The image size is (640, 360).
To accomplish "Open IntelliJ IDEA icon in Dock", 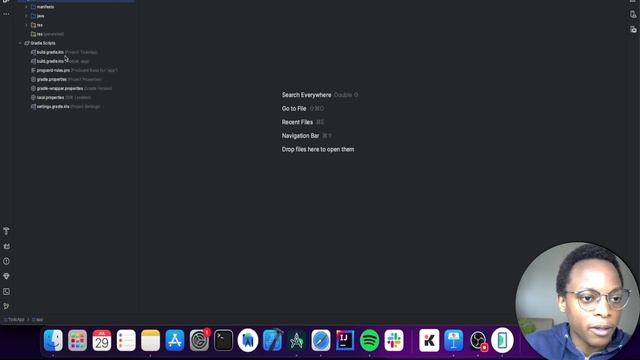I will 345,340.
